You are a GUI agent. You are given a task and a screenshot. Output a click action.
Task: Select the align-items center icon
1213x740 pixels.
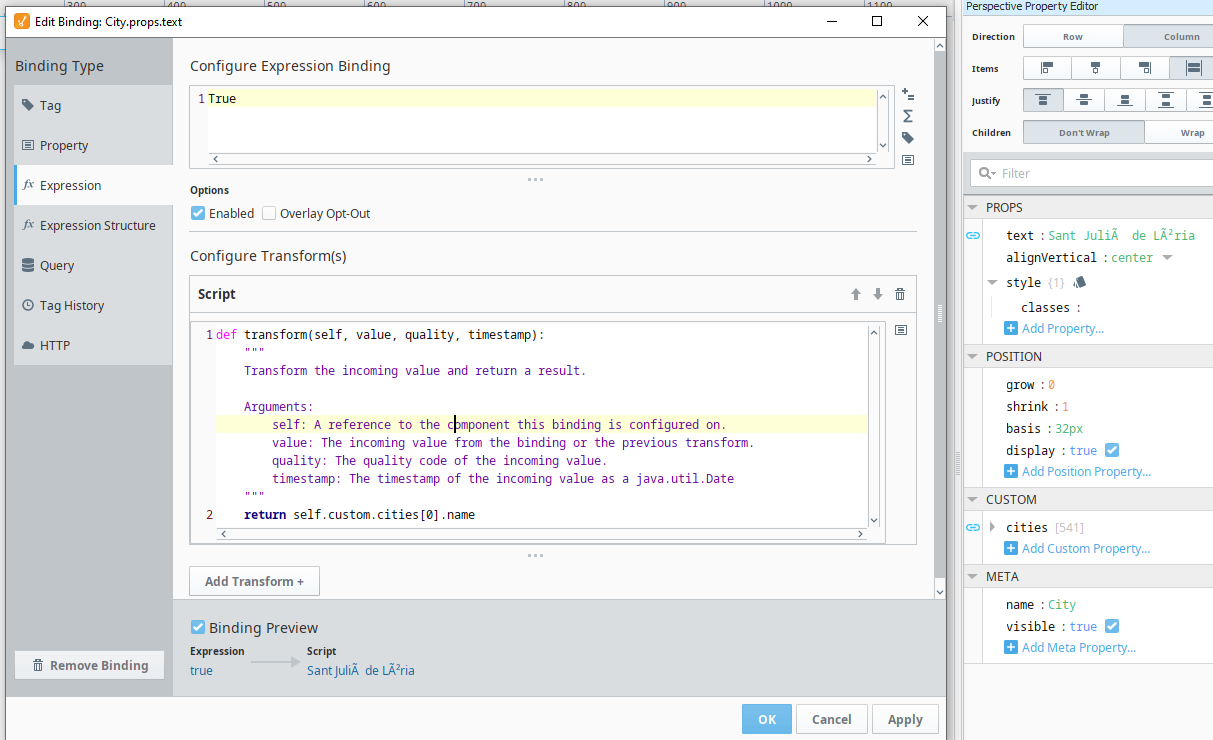pyautogui.click(x=1096, y=69)
